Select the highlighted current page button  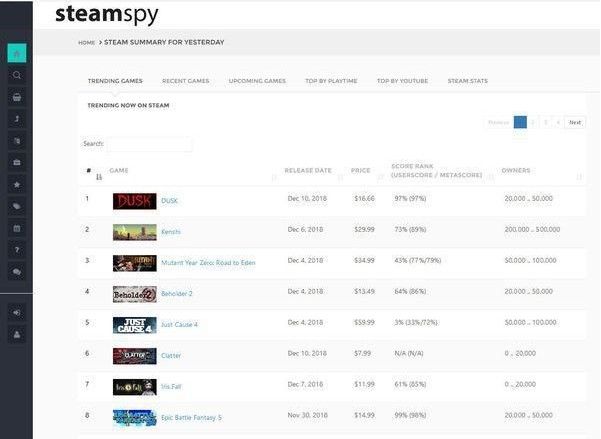coord(520,122)
